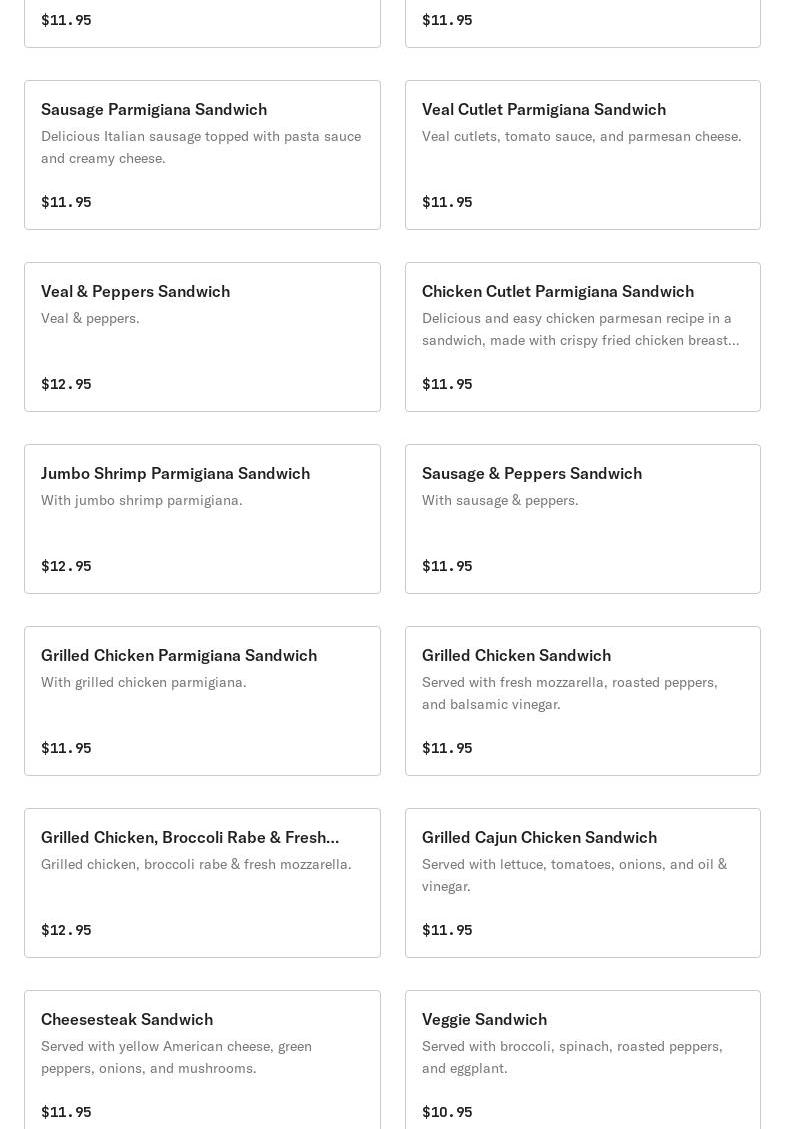Select the Grilled Chicken Sandwich item
The width and height of the screenshot is (785, 1129).
(583, 701)
